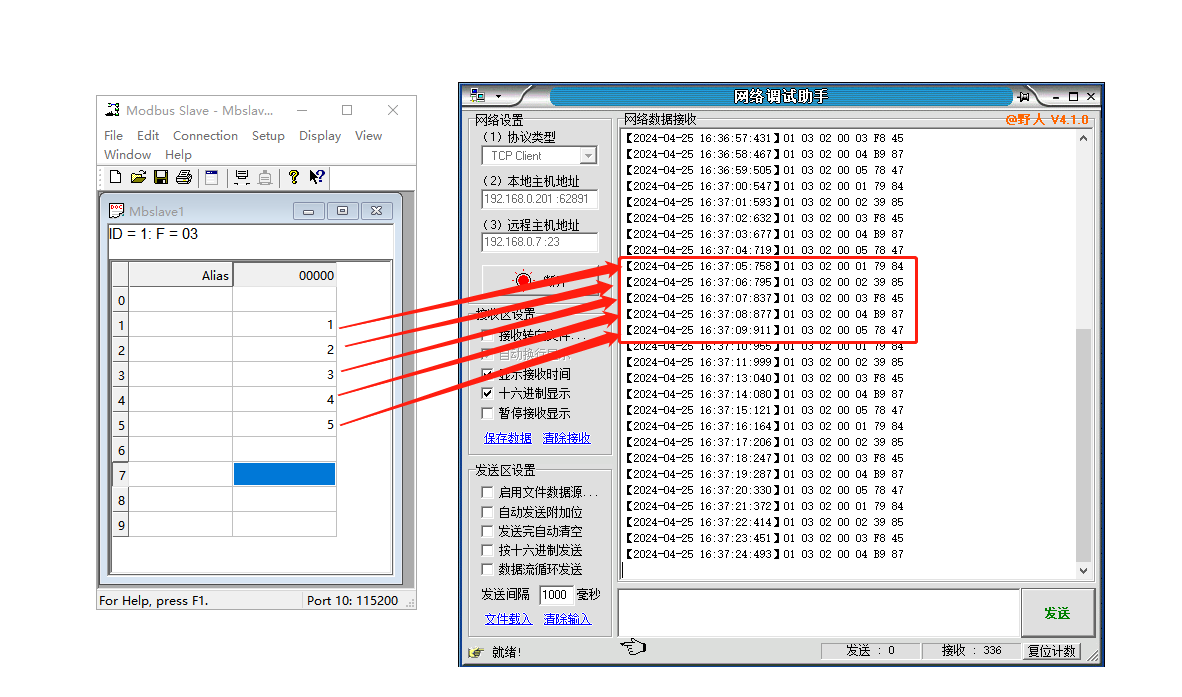Screen dimensions: 1182x697
Task: Open the dropdown arrow beside network assistant icon
Action: 498,96
